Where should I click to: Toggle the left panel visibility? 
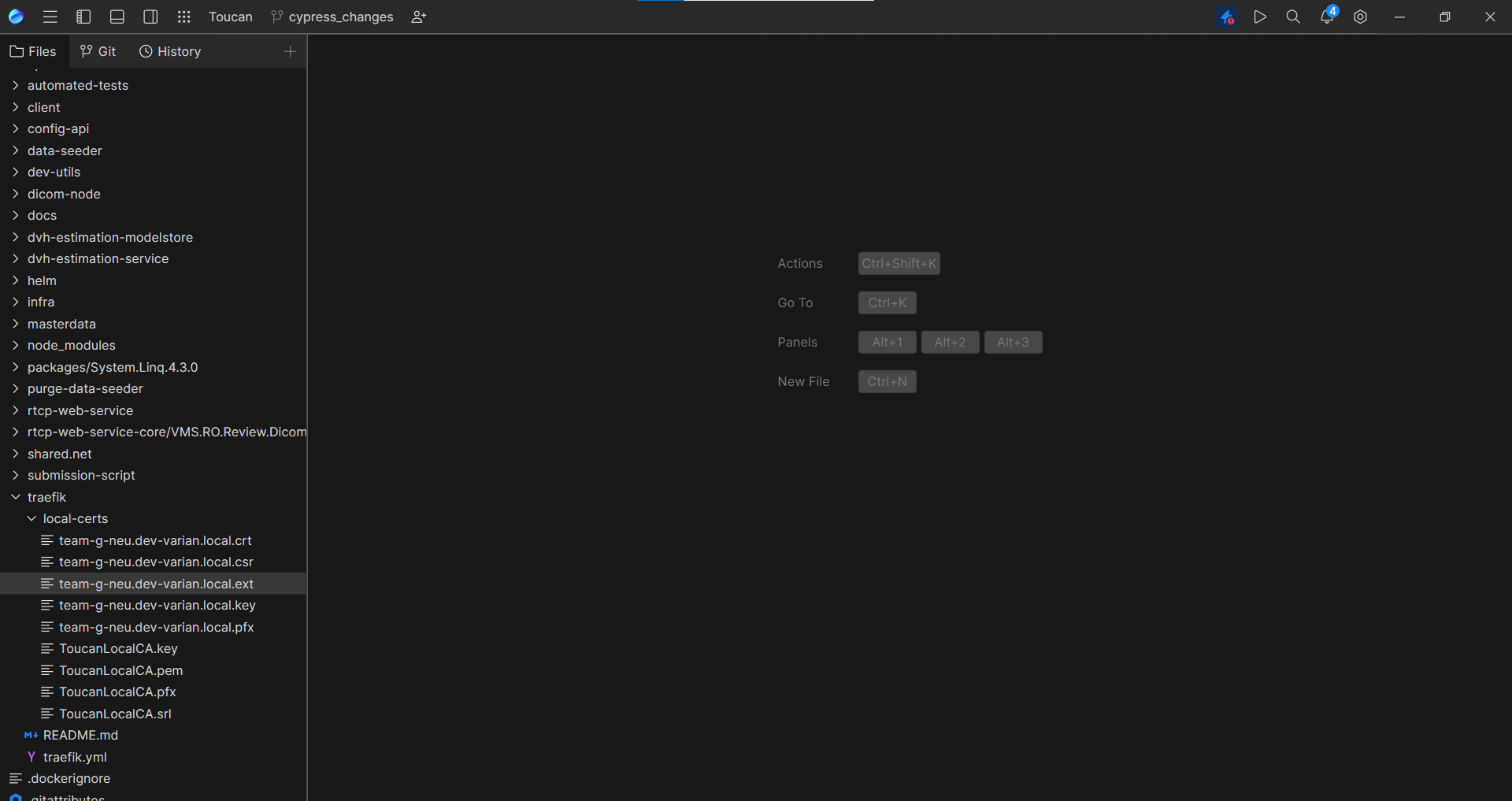(83, 17)
